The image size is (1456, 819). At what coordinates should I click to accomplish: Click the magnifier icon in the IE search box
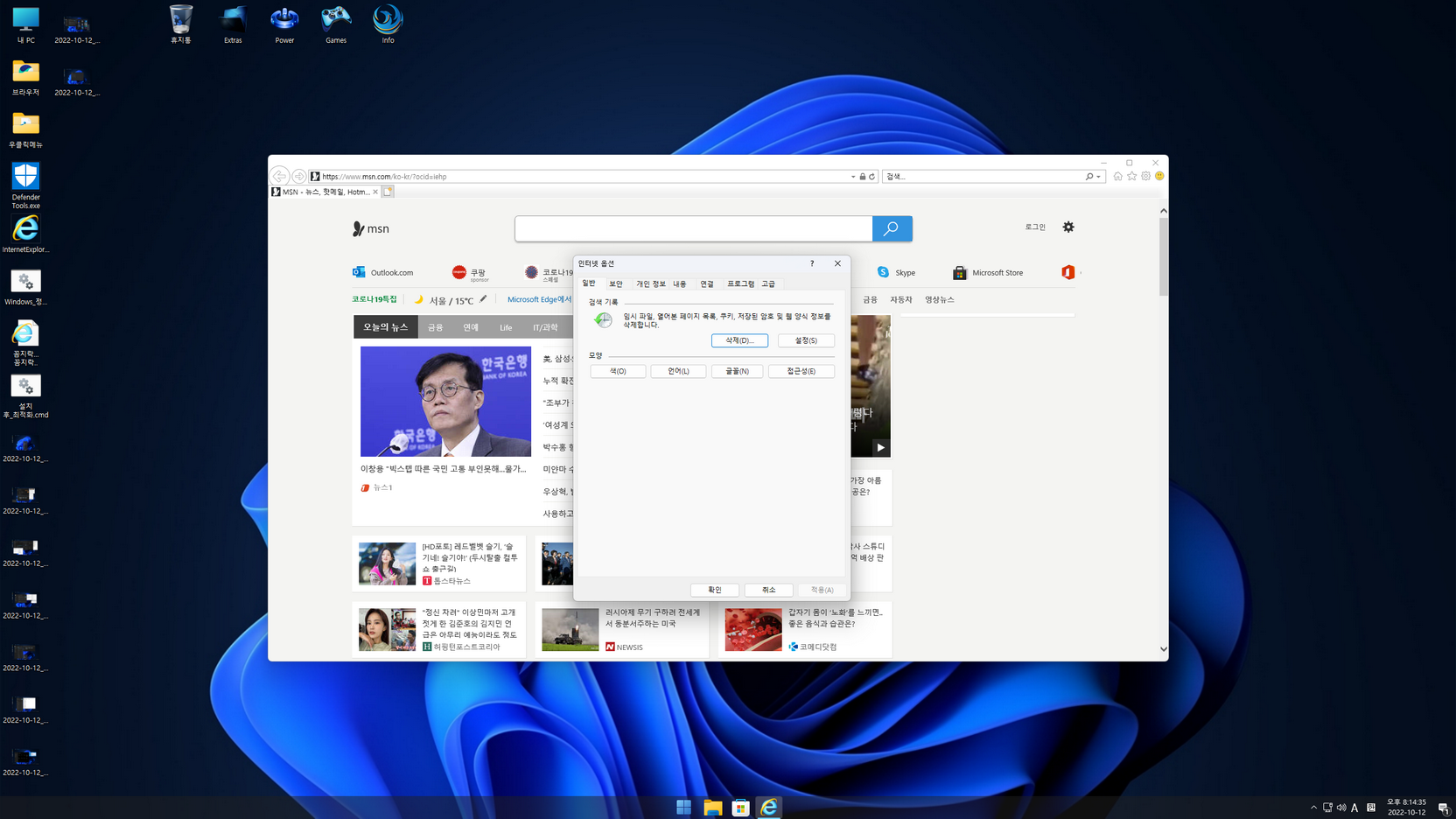point(1089,177)
